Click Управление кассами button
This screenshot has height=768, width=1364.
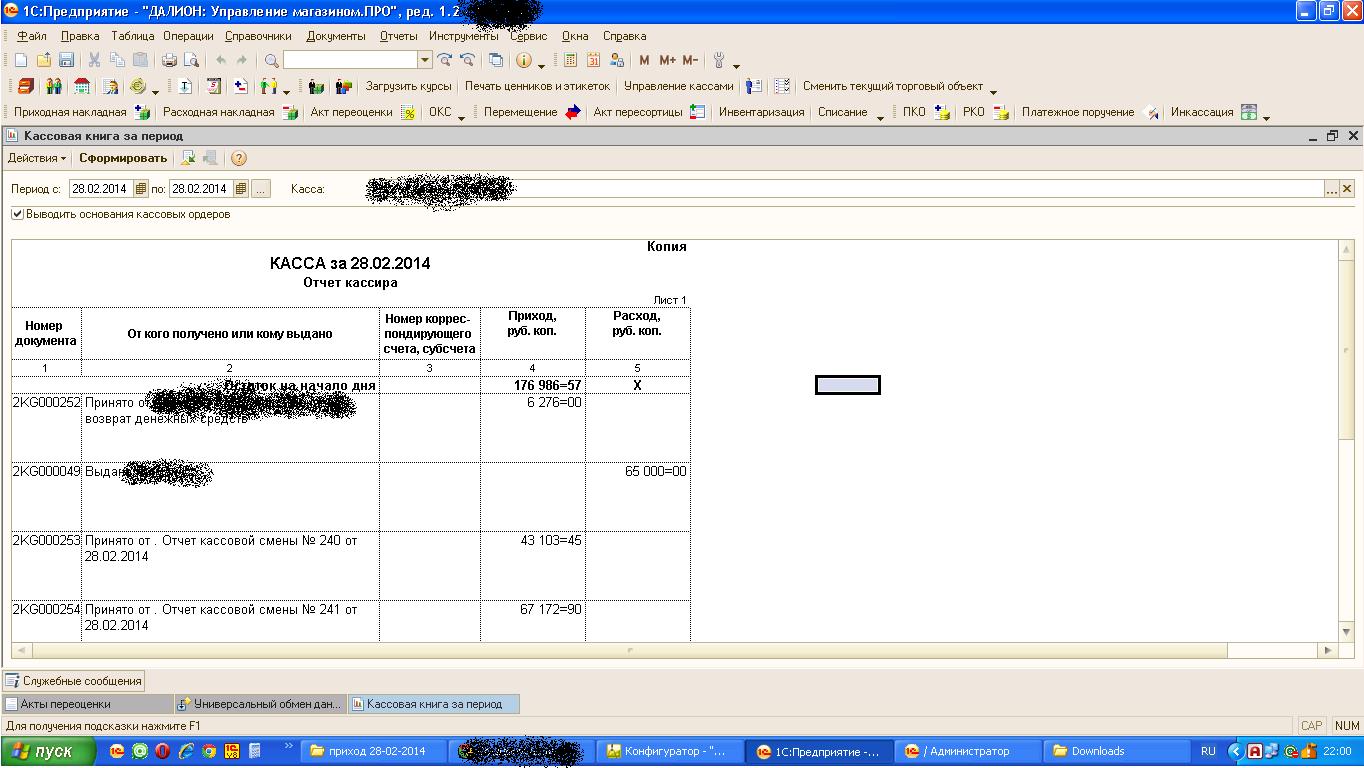tap(678, 86)
